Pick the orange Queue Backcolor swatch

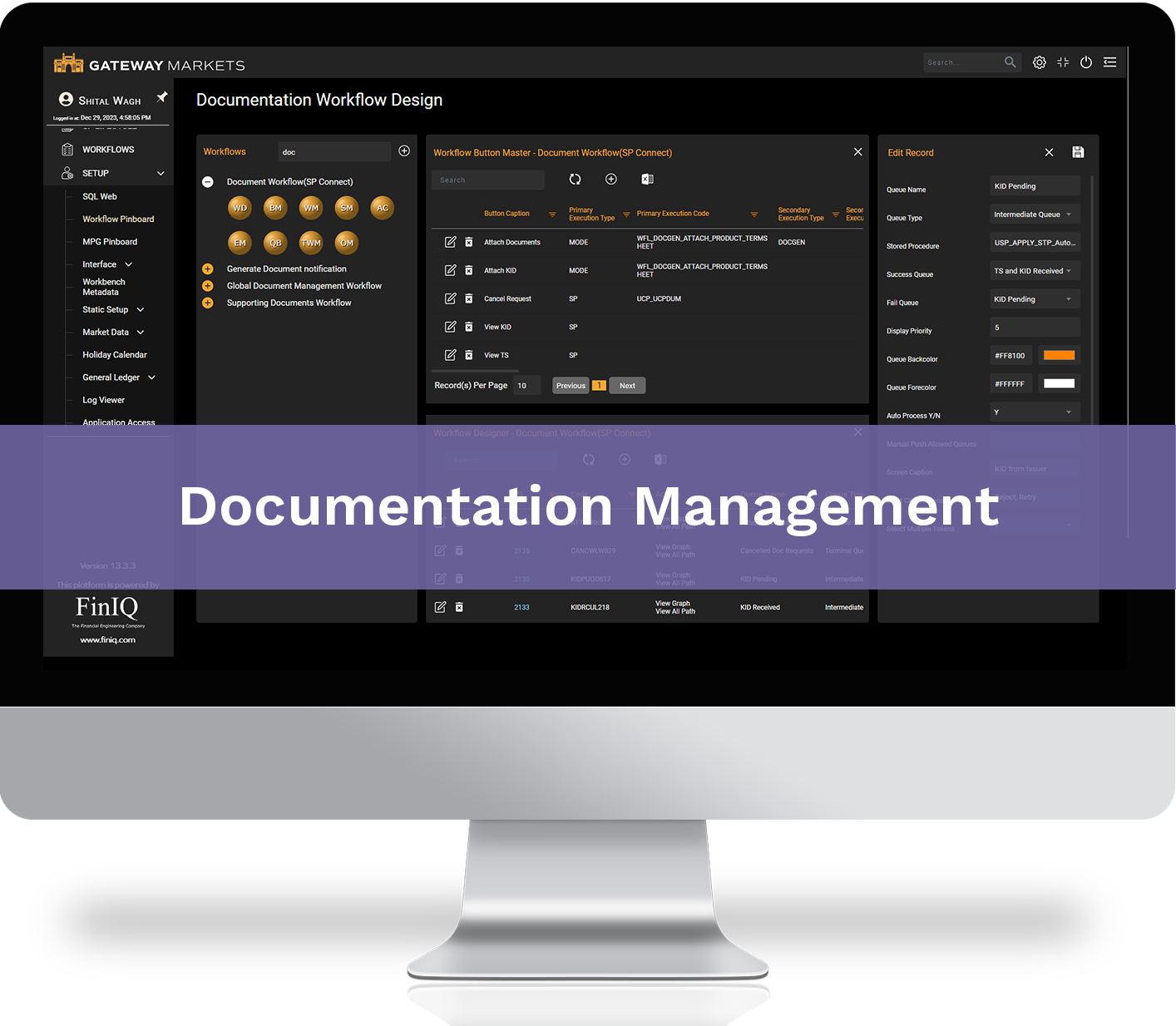coord(1059,356)
